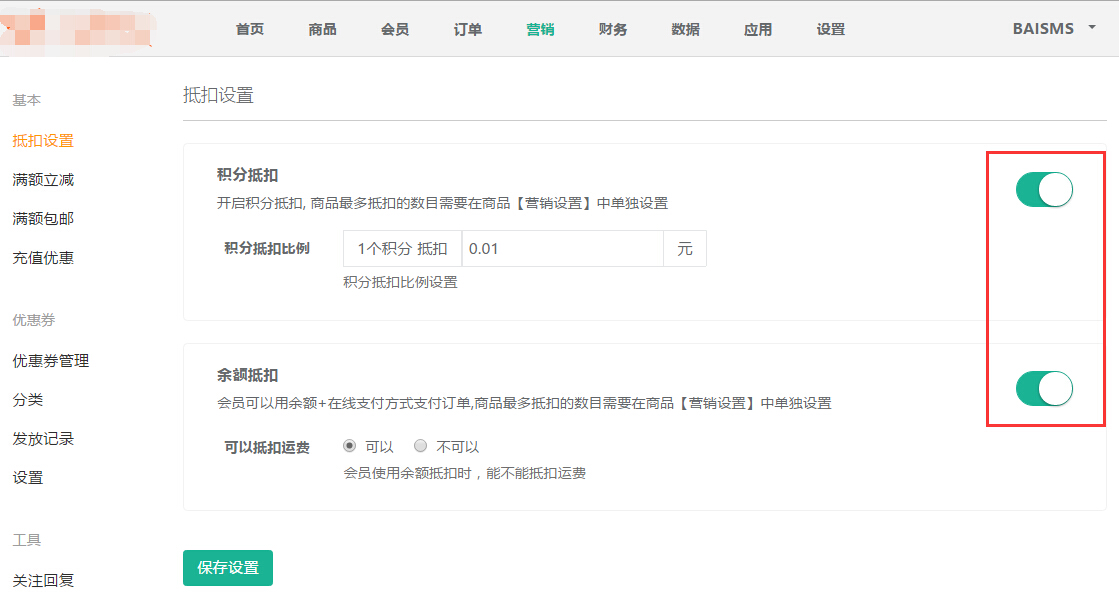Select the 不可以 radio option
The image size is (1119, 595).
pyautogui.click(x=421, y=446)
